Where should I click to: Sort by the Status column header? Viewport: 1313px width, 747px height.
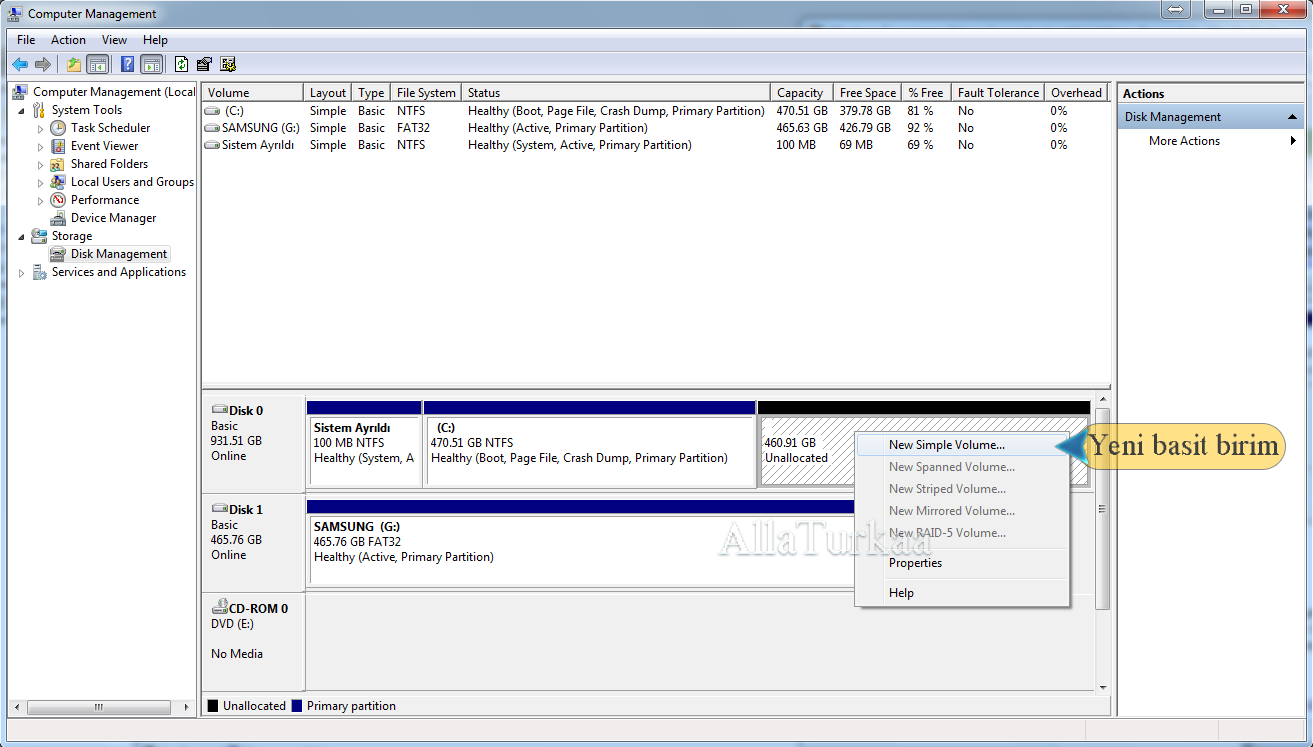616,93
